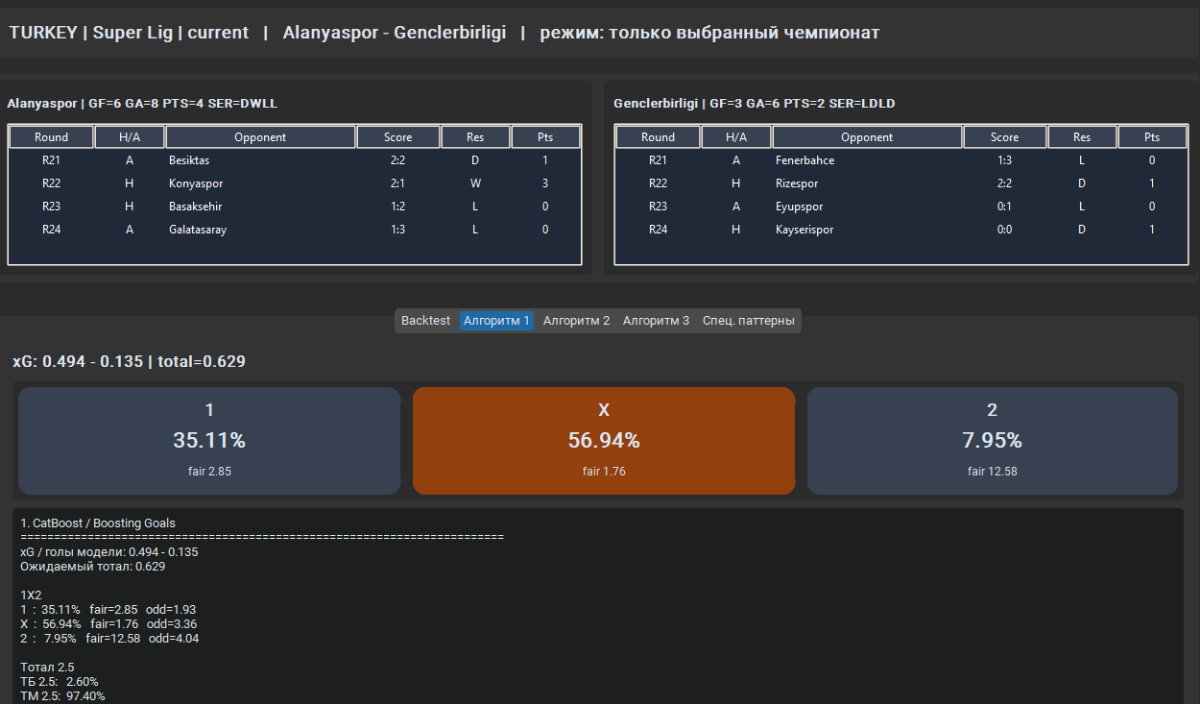Click Pts column header in Genclerbirligi table
Viewport: 1200px width, 704px height.
click(1152, 137)
